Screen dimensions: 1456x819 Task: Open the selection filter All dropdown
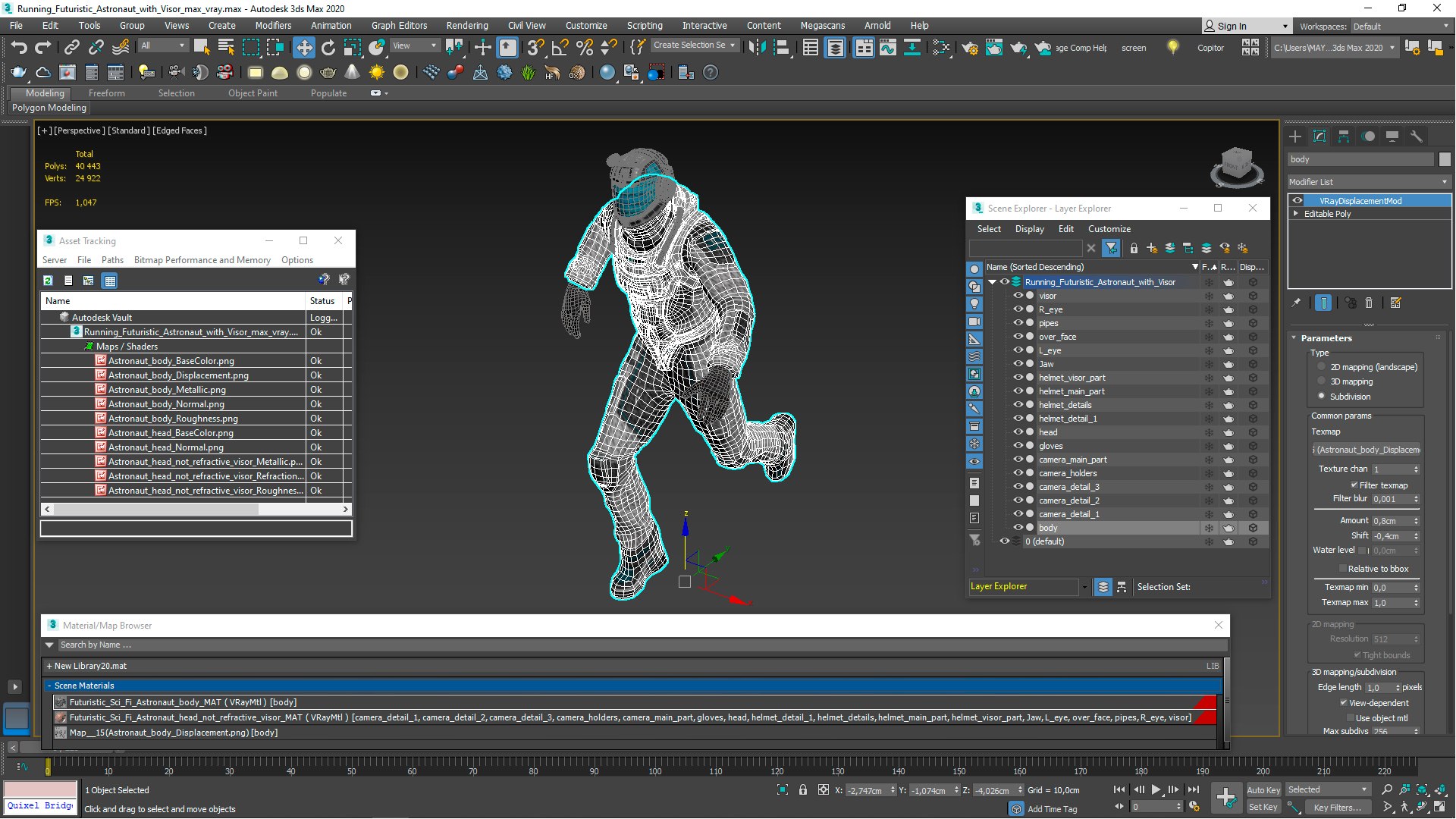(162, 46)
